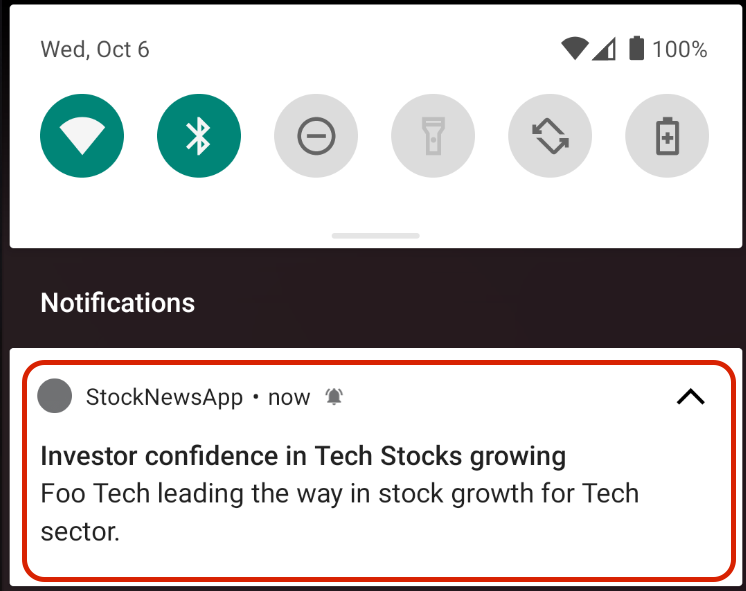Tap the Wi-Fi status bar icon
Screen dimensions: 746x591
(574, 48)
